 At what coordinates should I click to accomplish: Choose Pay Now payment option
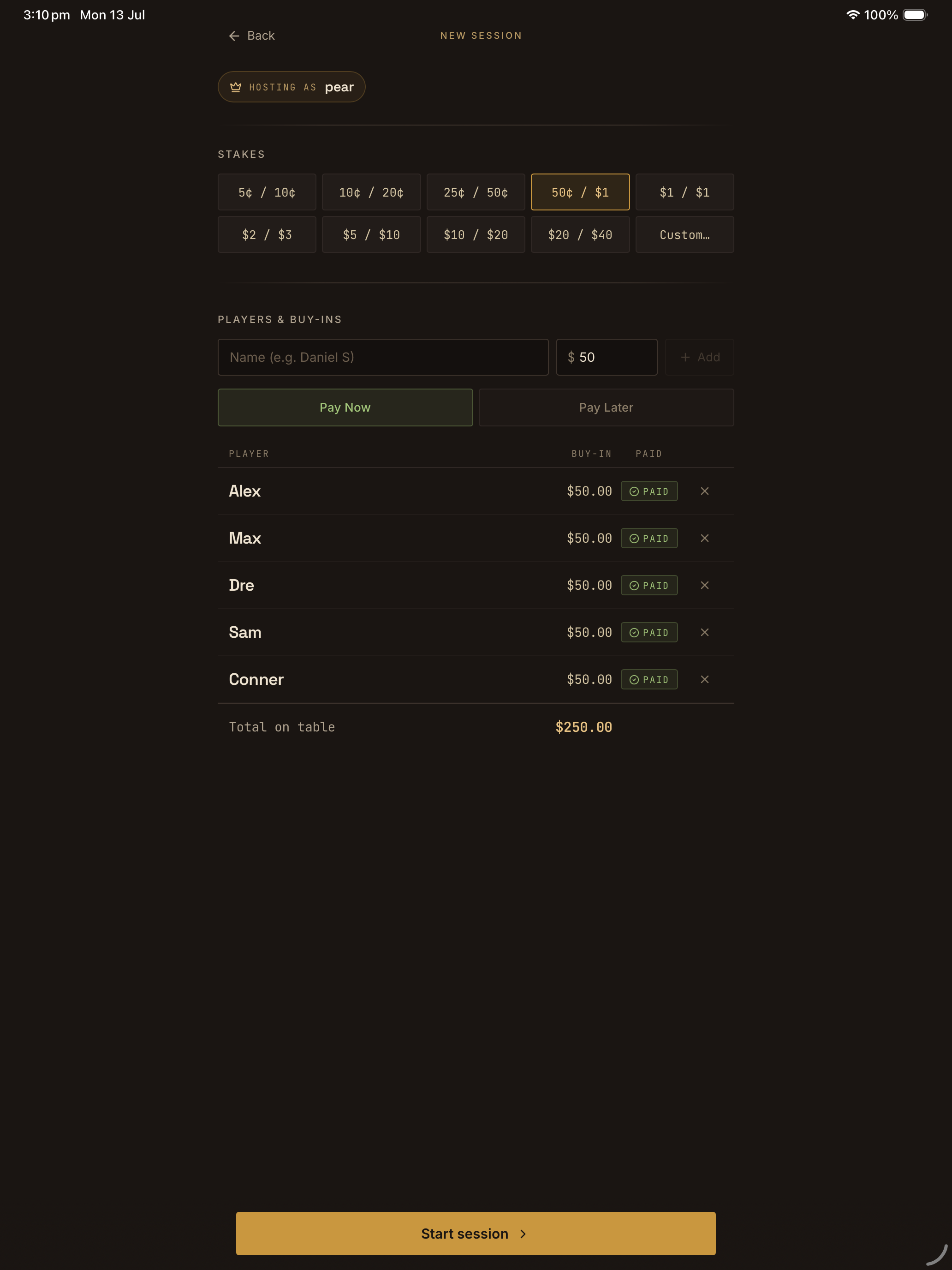(345, 407)
